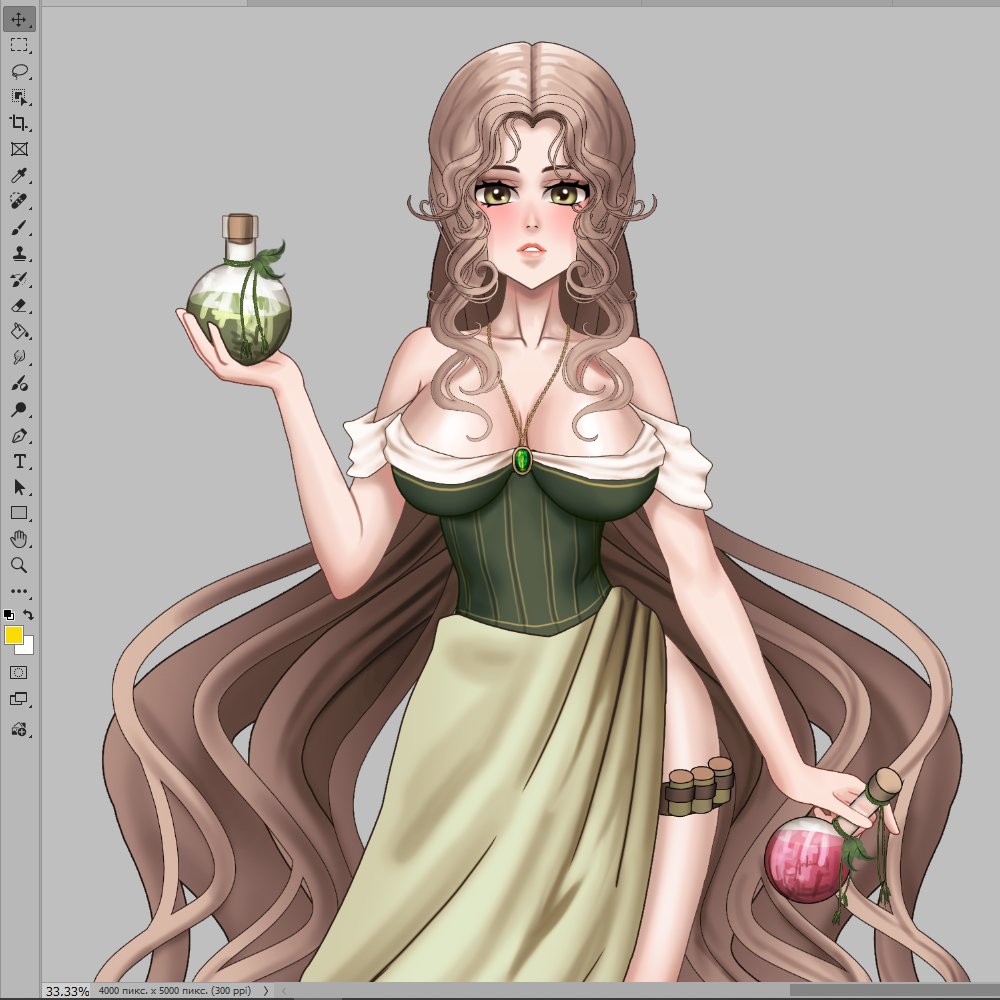
Task: Pick the Dodge tool
Action: click(x=19, y=409)
